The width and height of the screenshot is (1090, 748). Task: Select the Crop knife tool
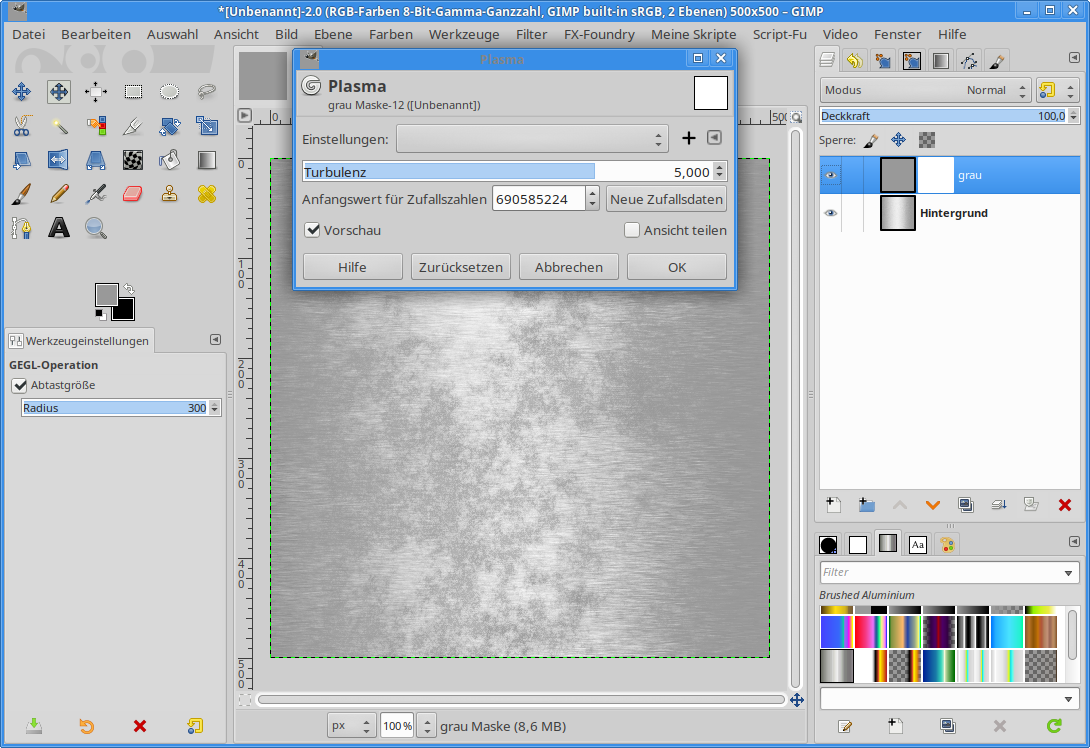click(133, 126)
